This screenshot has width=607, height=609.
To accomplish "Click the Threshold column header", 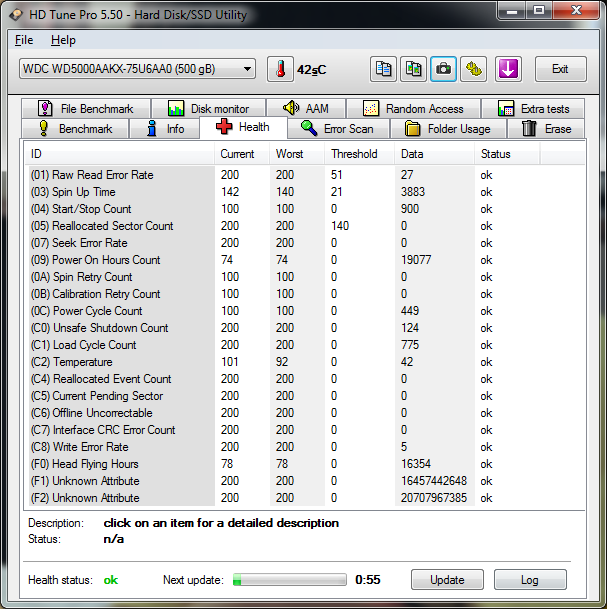I will (x=360, y=154).
